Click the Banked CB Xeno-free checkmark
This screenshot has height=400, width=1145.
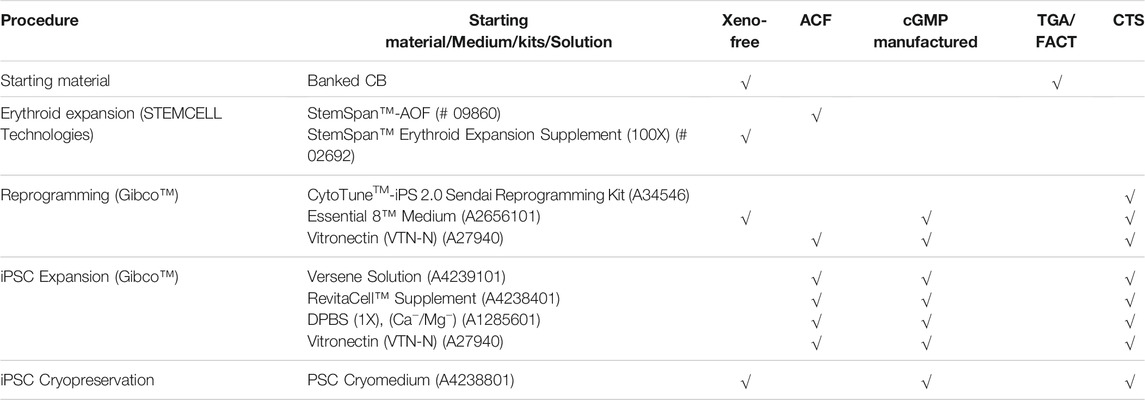pos(746,82)
